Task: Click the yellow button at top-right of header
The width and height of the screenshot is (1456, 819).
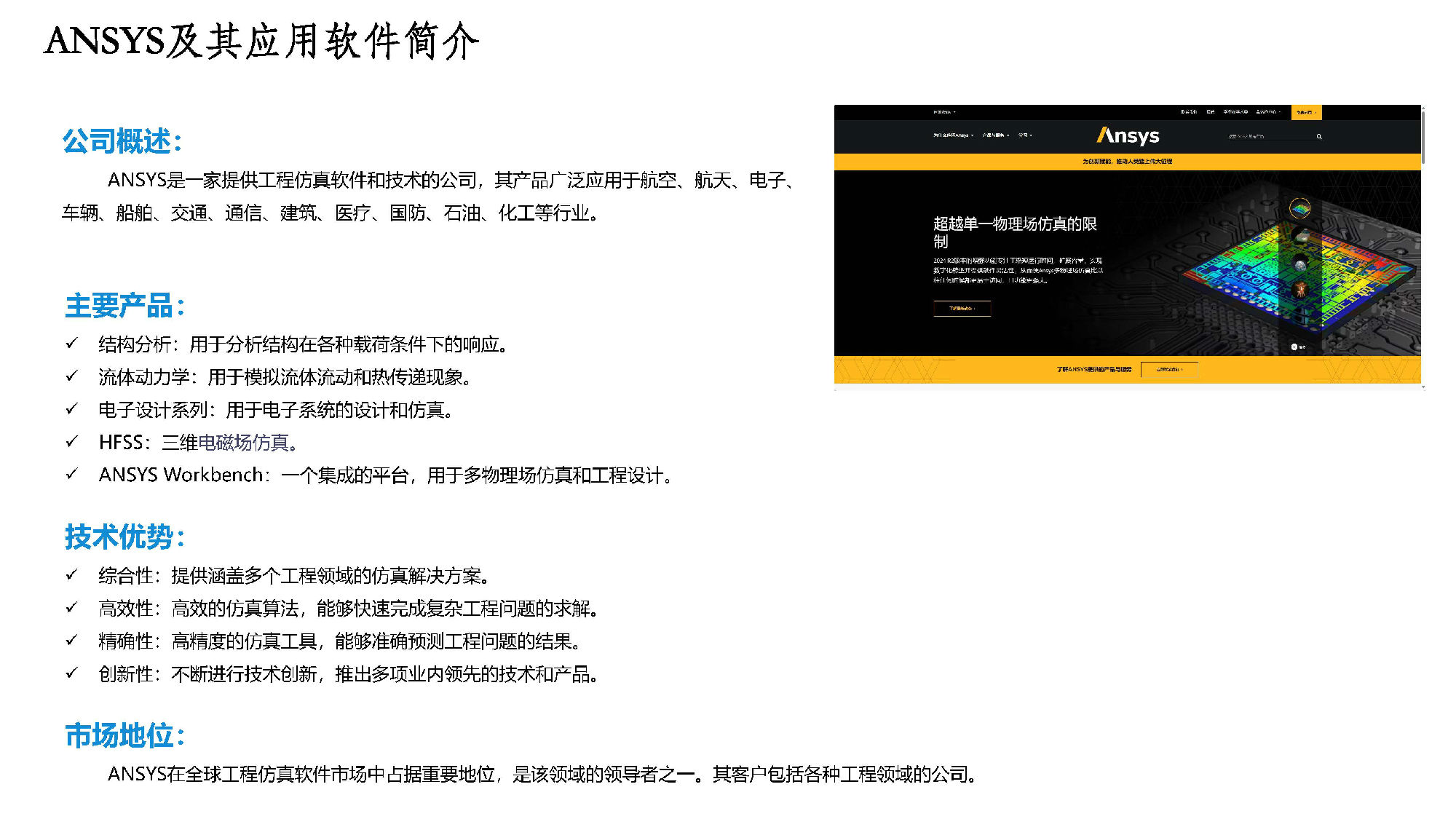Action: click(1306, 112)
